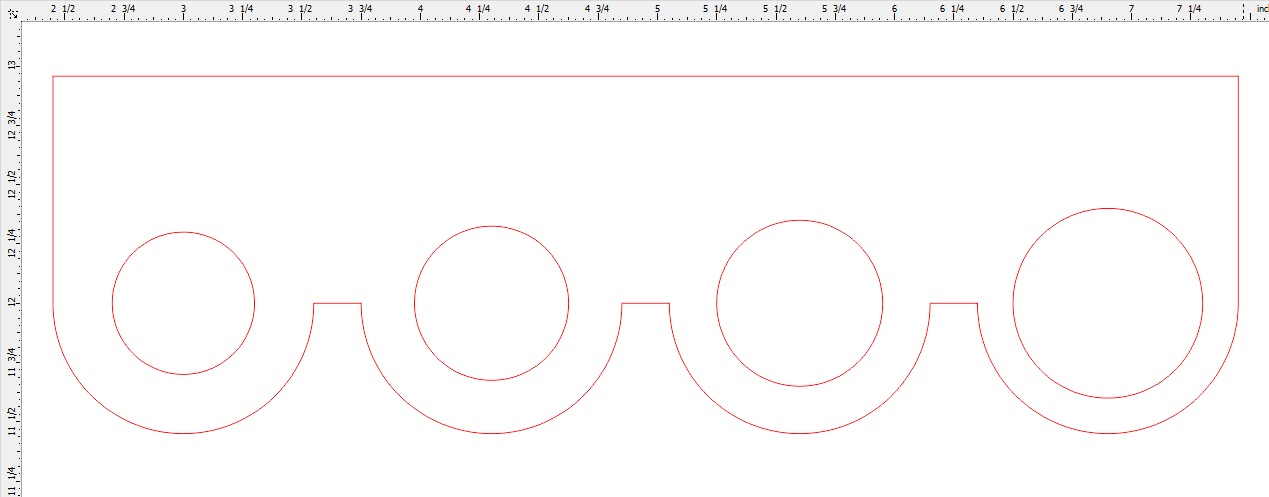Select the third circle from the left
The image size is (1269, 497).
[x=799, y=303]
